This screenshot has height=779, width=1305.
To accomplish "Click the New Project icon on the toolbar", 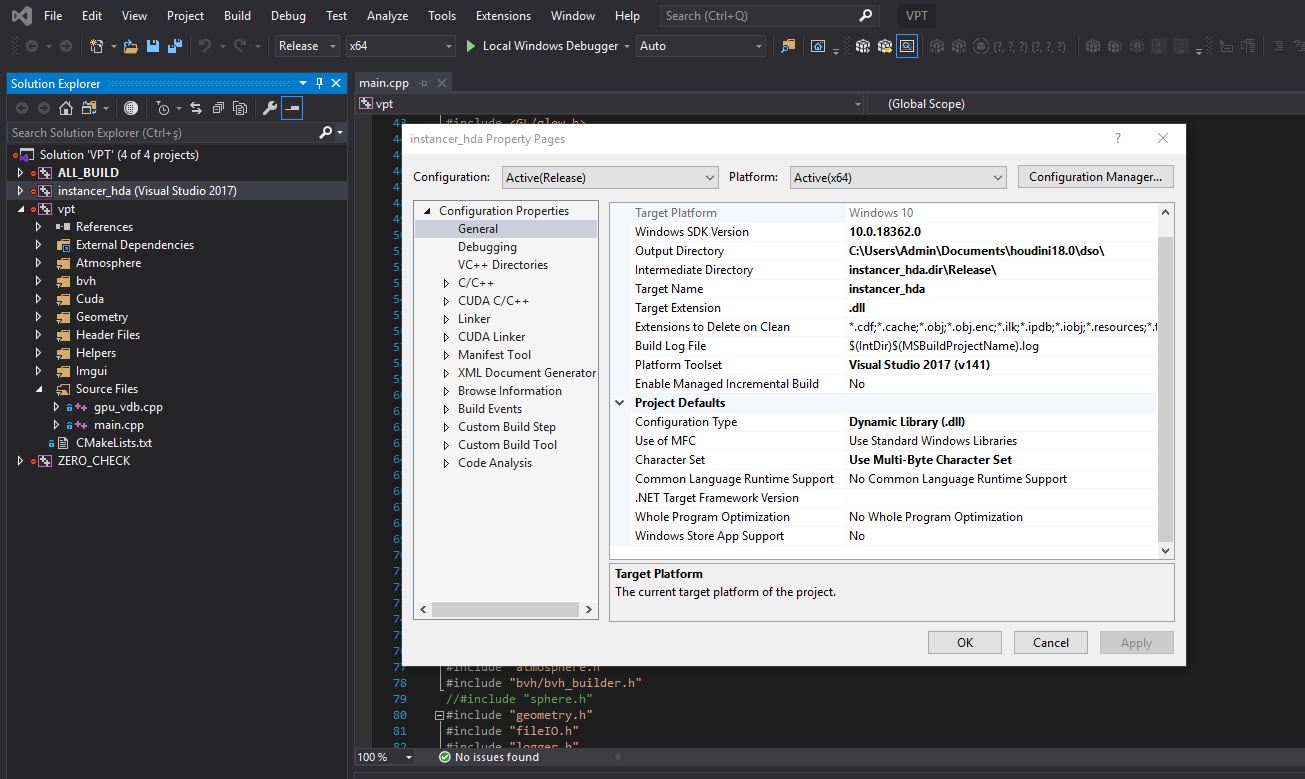I will 98,46.
